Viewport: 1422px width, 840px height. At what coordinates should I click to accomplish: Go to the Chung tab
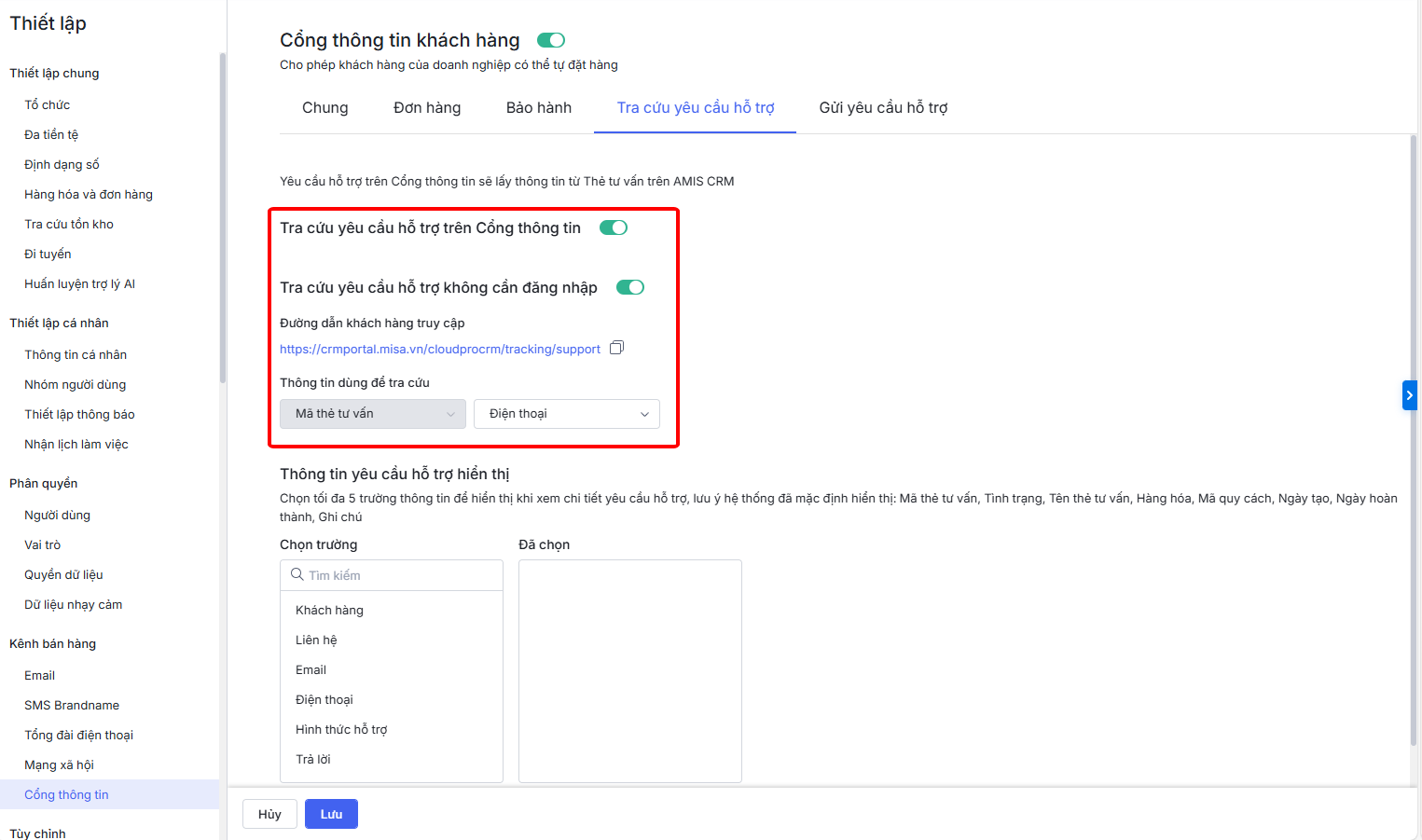point(324,108)
